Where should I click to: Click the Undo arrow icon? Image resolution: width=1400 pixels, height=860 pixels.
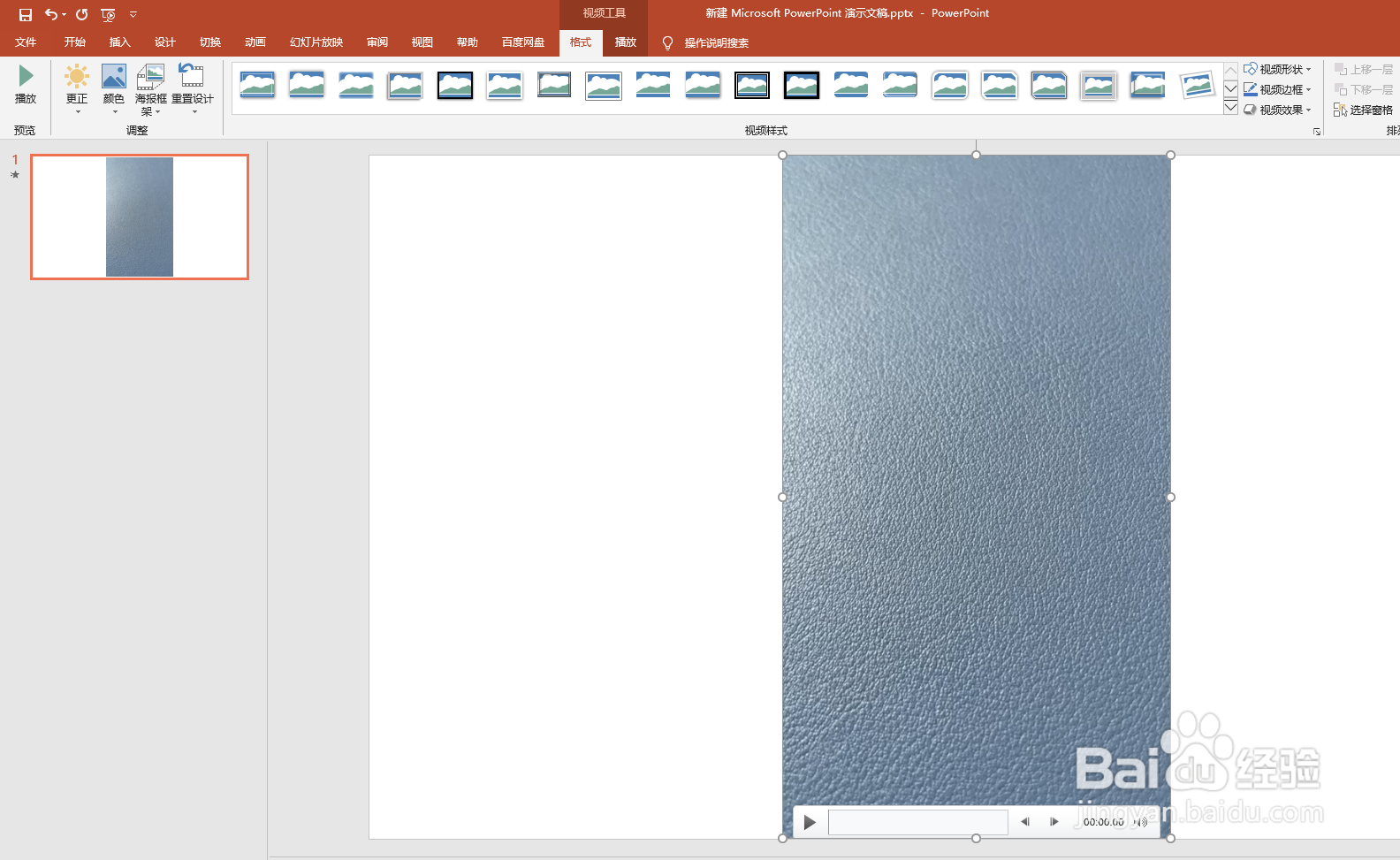pyautogui.click(x=51, y=14)
